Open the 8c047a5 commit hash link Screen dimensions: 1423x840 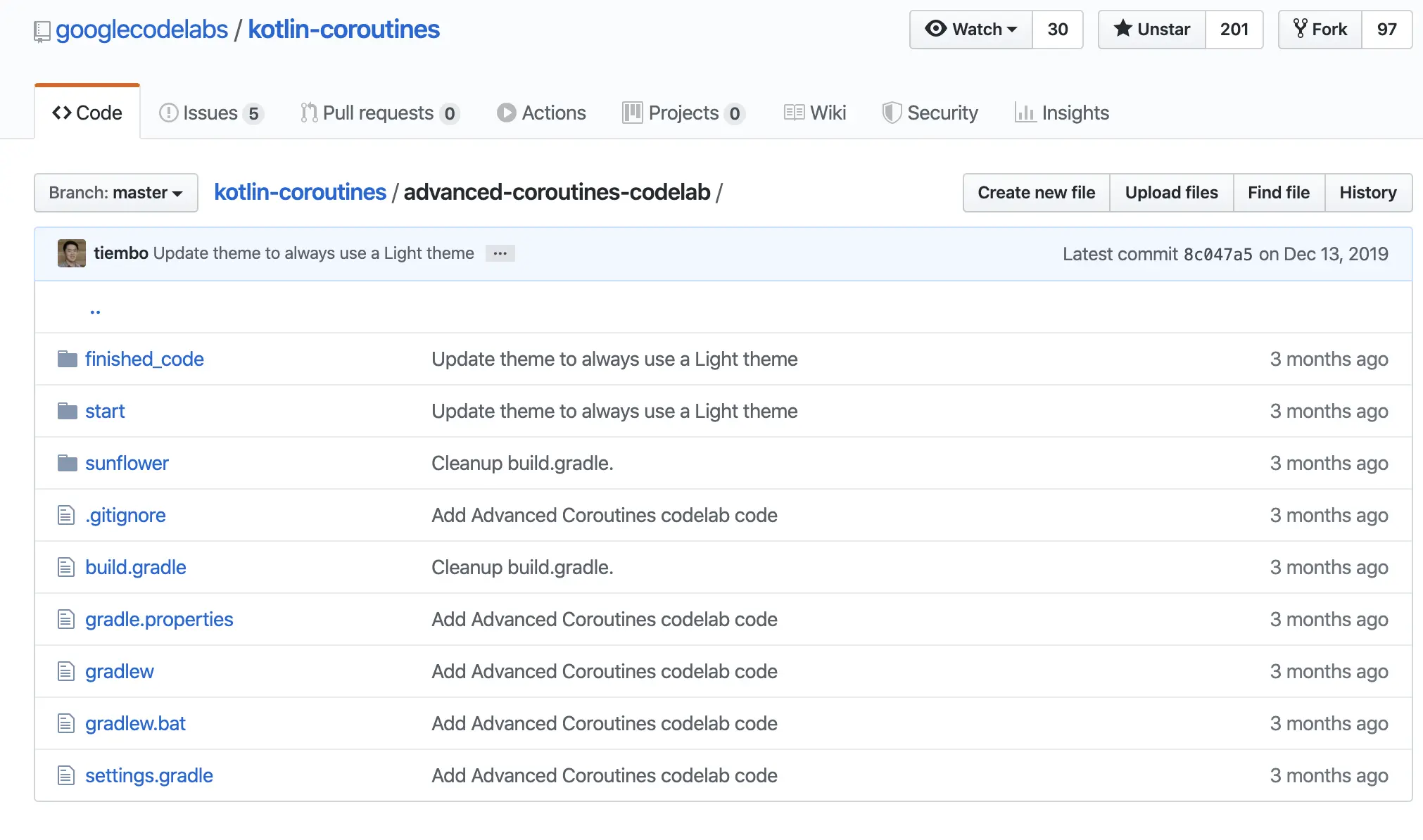pos(1218,254)
